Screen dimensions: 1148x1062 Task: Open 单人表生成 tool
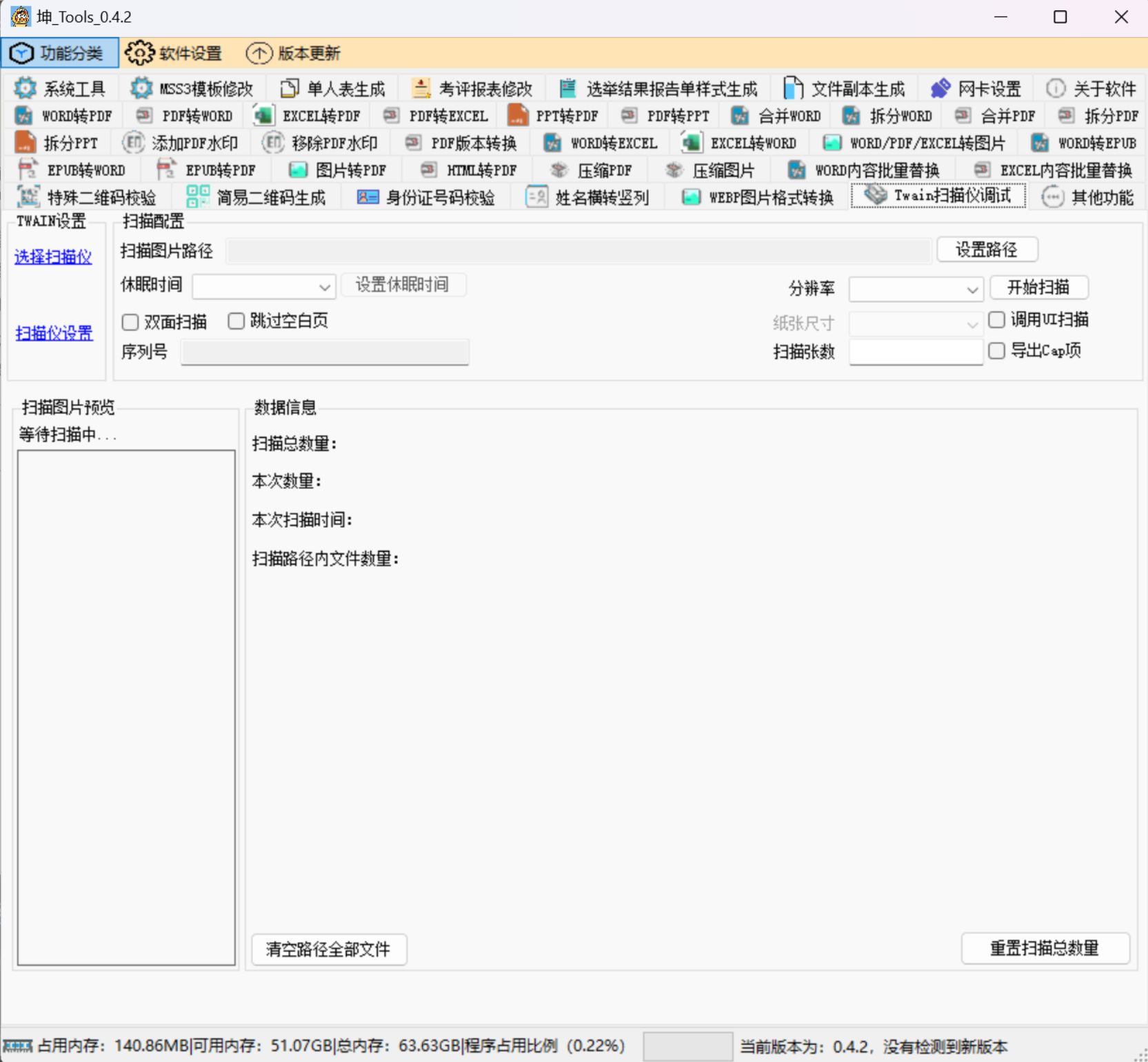pyautogui.click(x=332, y=88)
